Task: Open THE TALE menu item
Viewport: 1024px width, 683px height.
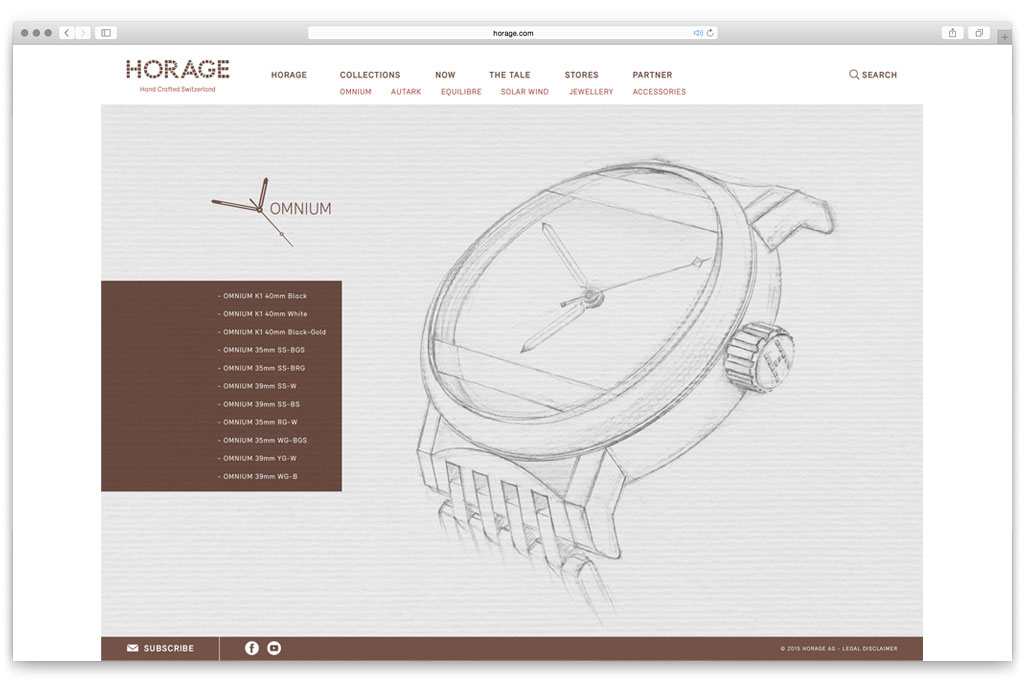Action: point(509,75)
